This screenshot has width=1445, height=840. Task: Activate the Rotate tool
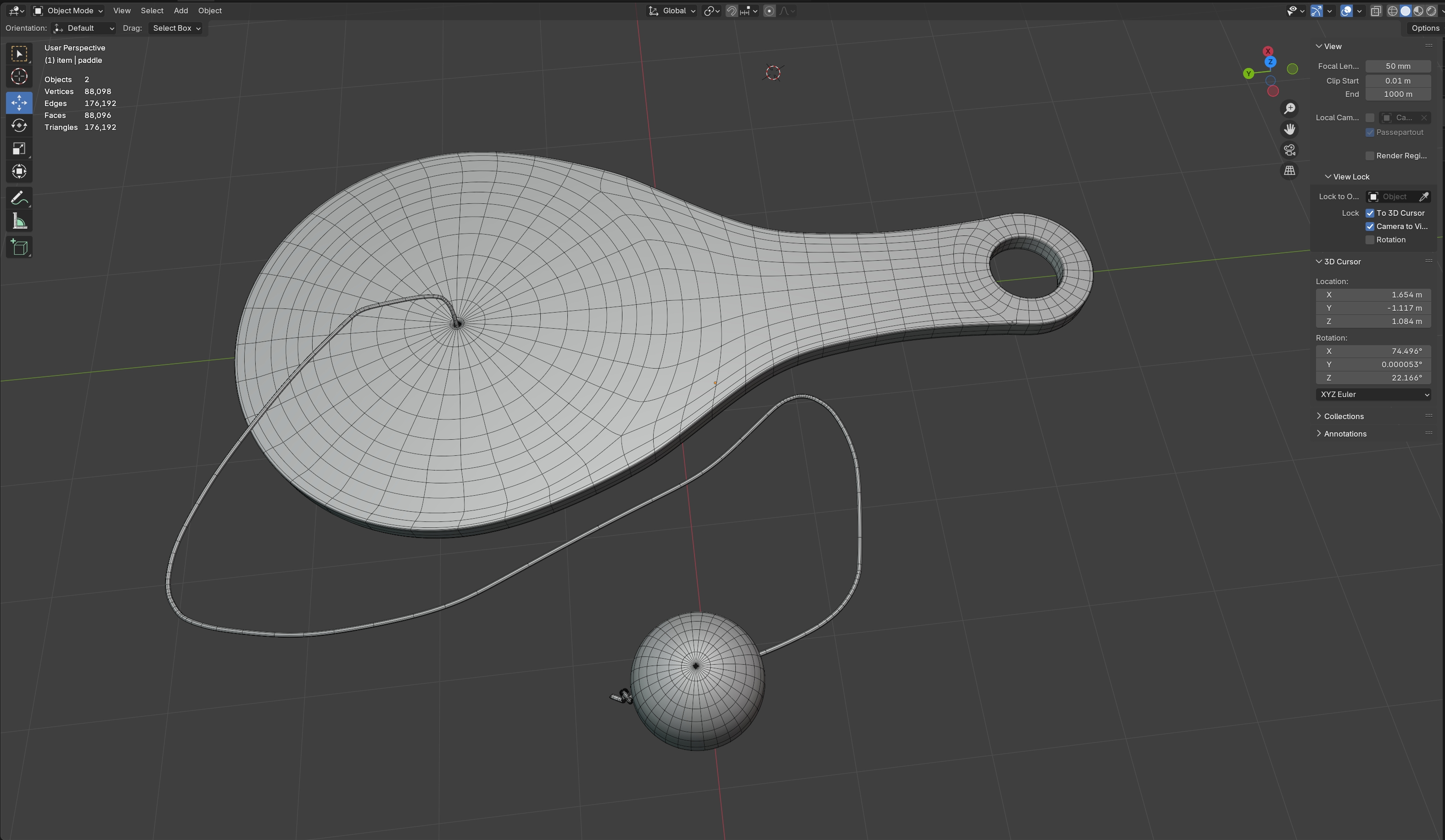(19, 126)
